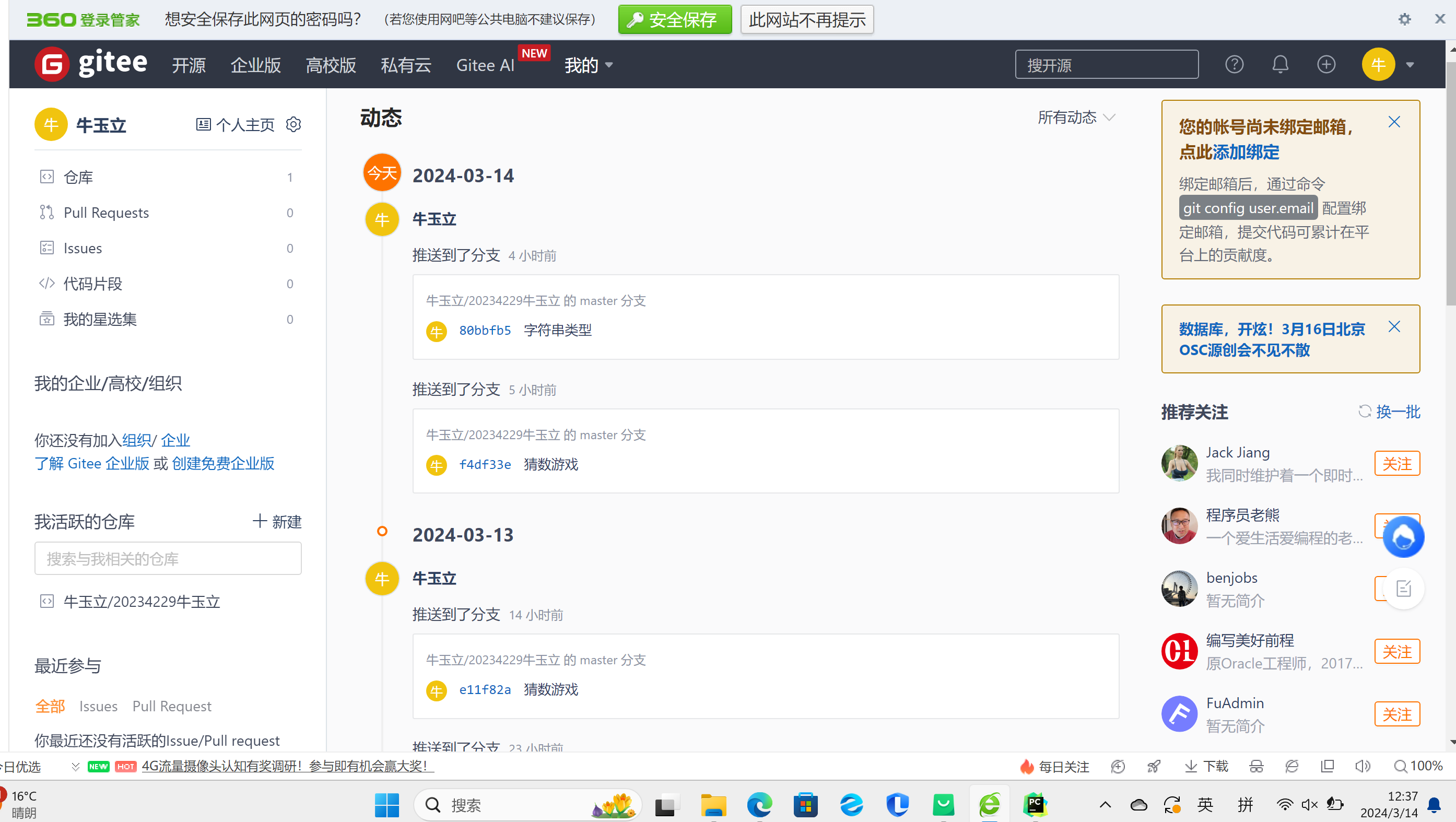Open the floating feedback note icon
Screen dimensions: 1456x822
(1404, 589)
